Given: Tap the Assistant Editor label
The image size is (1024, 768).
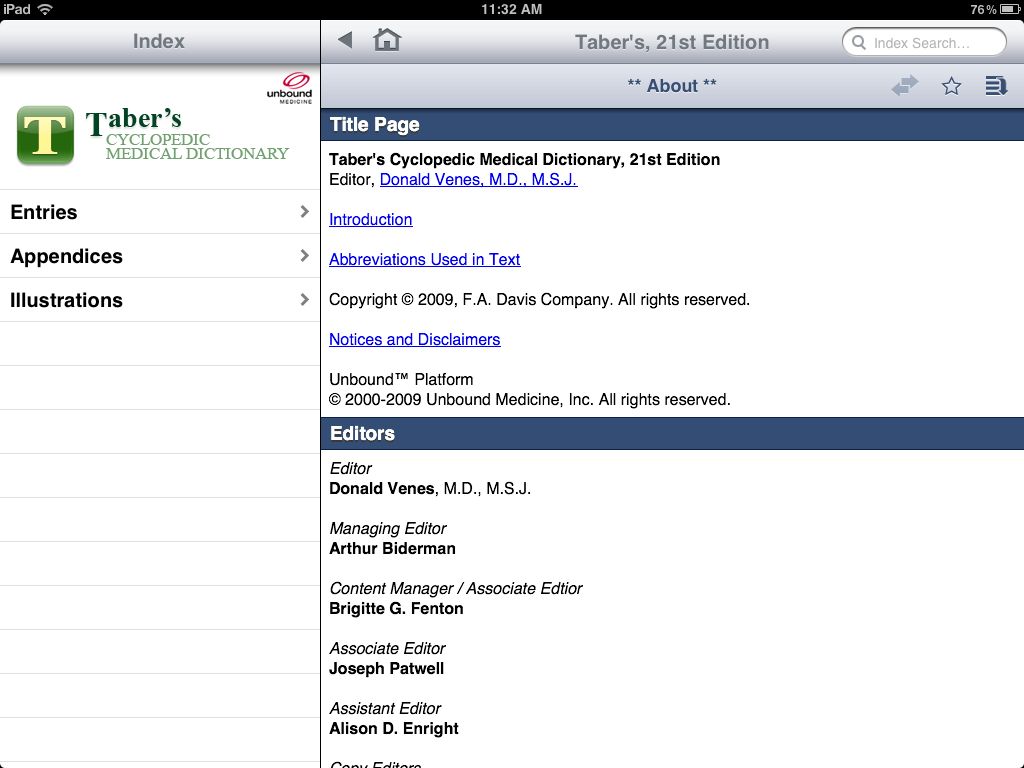Looking at the screenshot, I should (385, 709).
